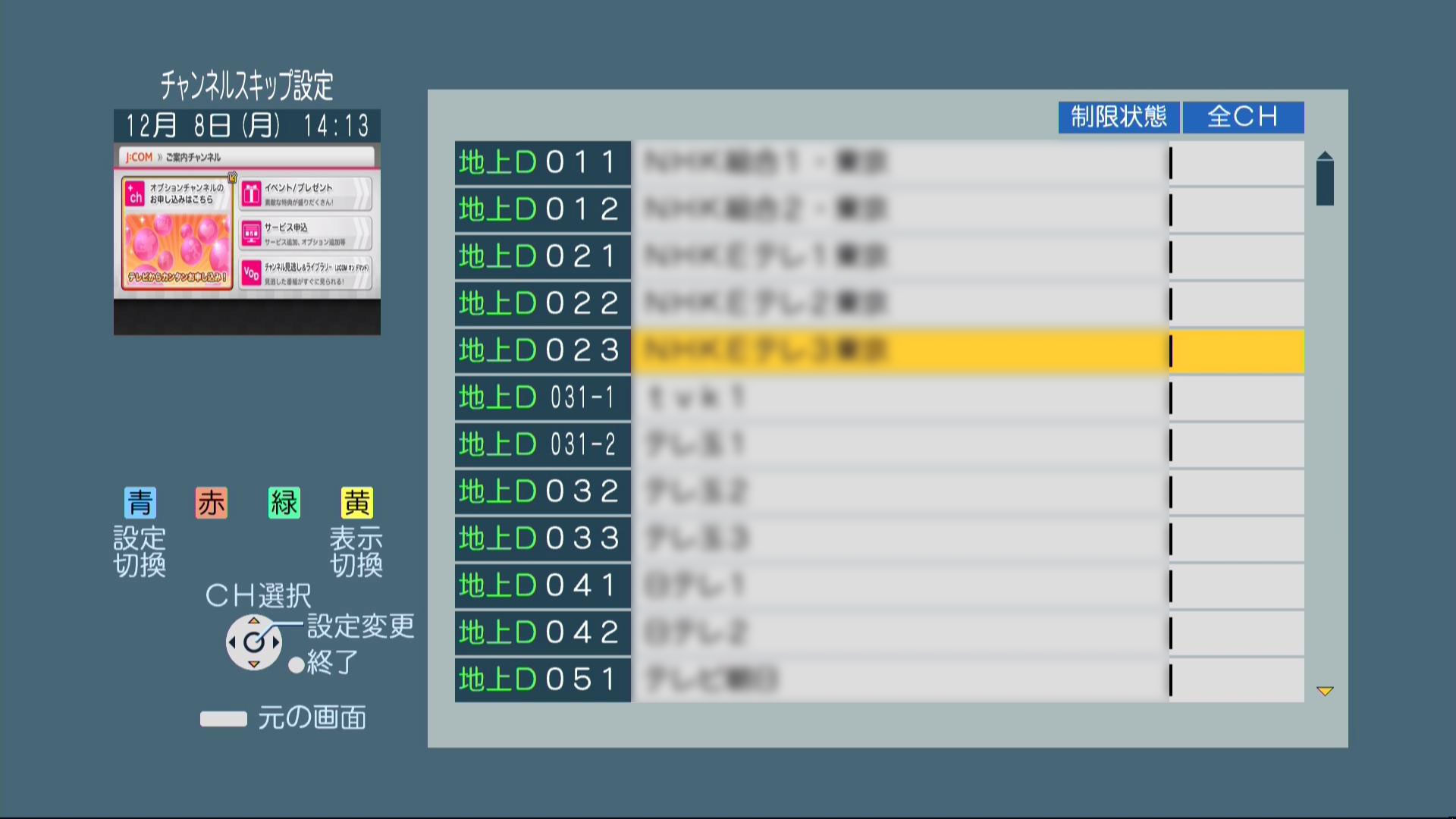Viewport: 1456px width, 819px height.
Task: Toggle skip status cell for 地上D 051
Action: [x=1237, y=680]
